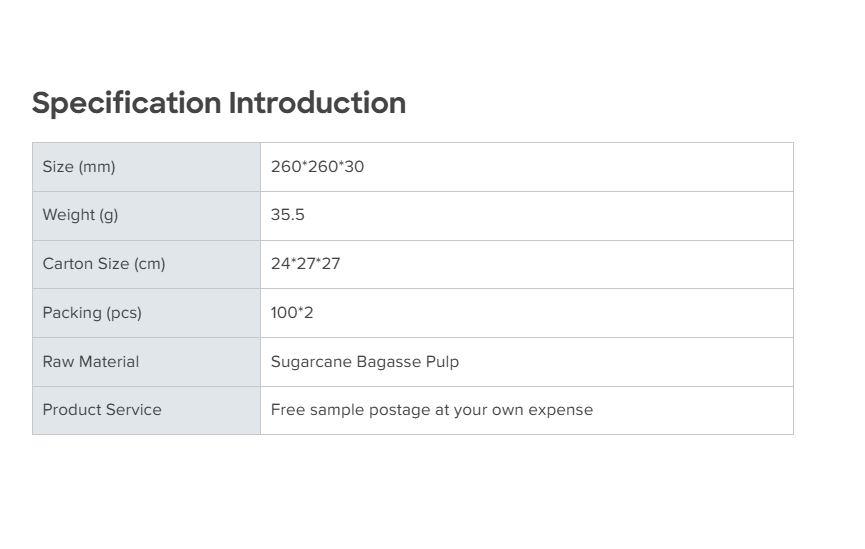The height and width of the screenshot is (549, 865).
Task: Click the Sugarcane Bagasse Pulp text
Action: (x=364, y=362)
